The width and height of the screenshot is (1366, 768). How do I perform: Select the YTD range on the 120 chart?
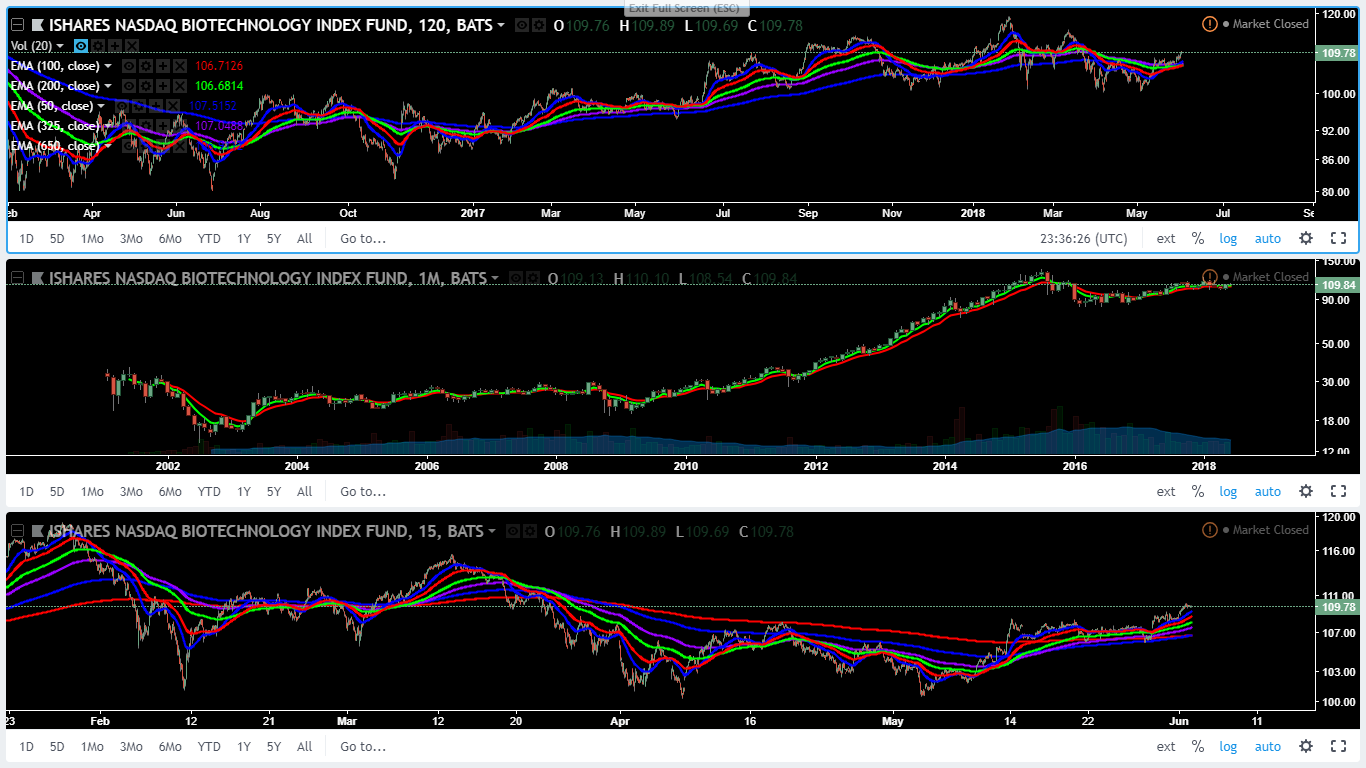[x=209, y=239]
